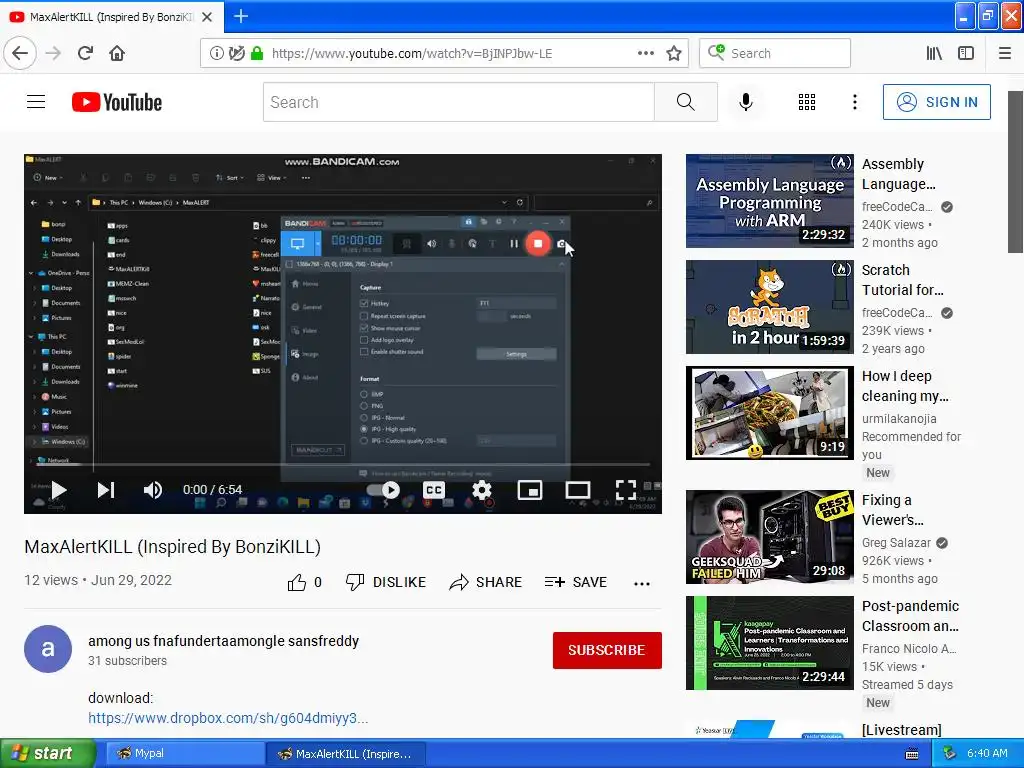Reload the page with the refresh icon

coord(85,54)
